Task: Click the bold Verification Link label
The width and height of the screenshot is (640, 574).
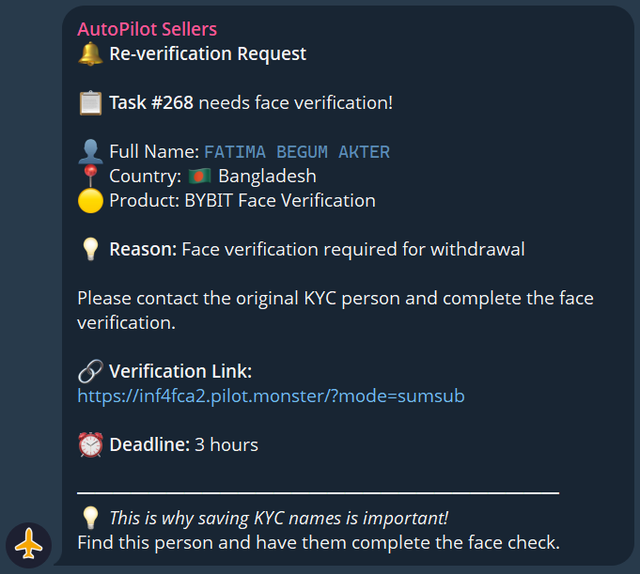Action: pyautogui.click(x=180, y=372)
